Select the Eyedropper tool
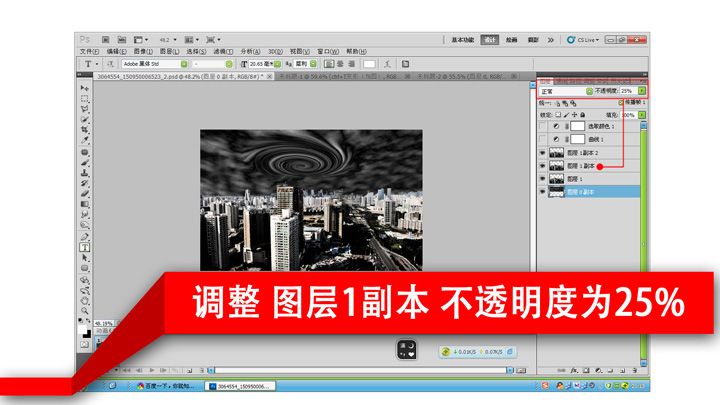 pyautogui.click(x=84, y=140)
